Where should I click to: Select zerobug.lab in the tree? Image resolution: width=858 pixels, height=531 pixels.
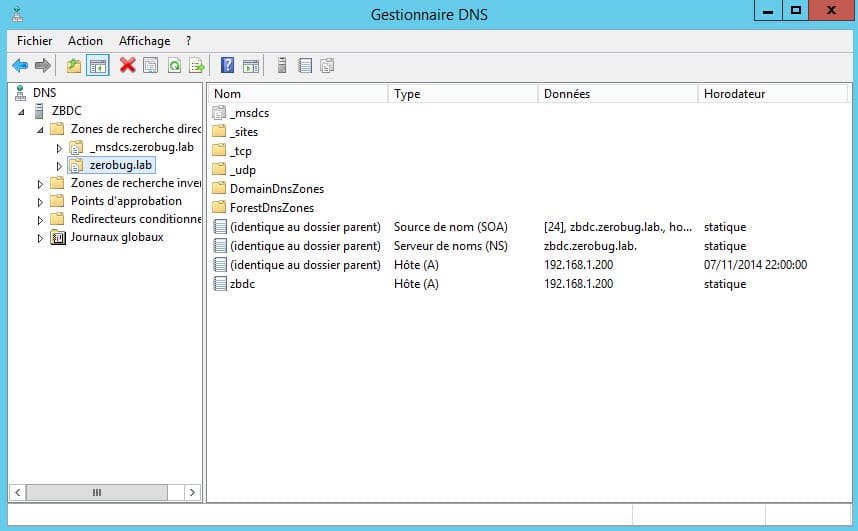pos(121,165)
